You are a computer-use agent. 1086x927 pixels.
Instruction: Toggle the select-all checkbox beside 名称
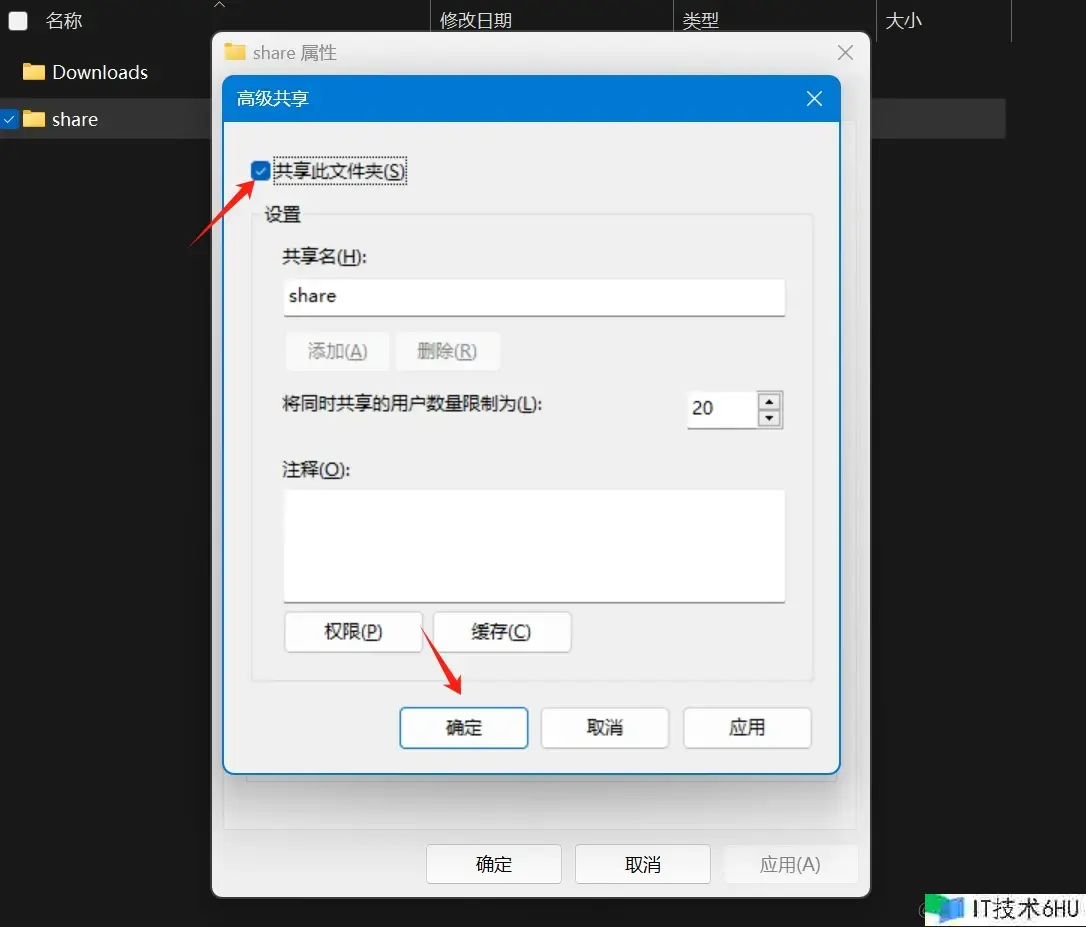tap(18, 20)
